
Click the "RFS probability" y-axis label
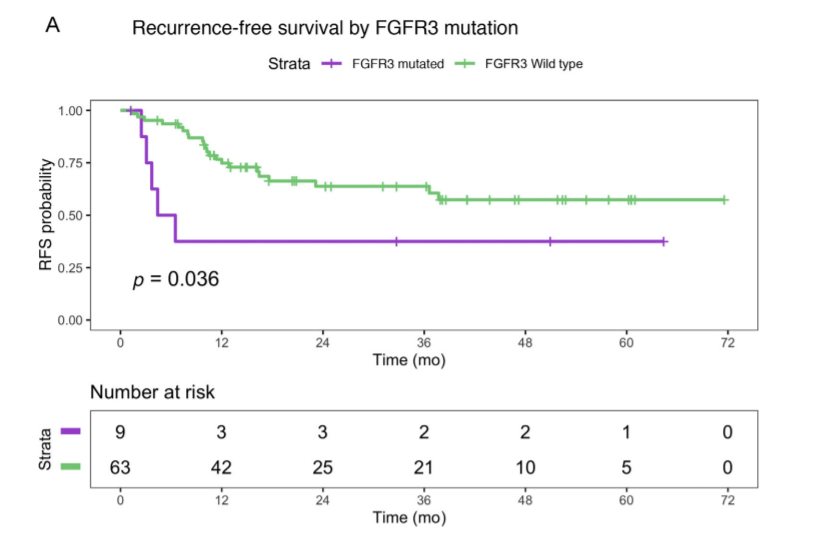coord(46,214)
